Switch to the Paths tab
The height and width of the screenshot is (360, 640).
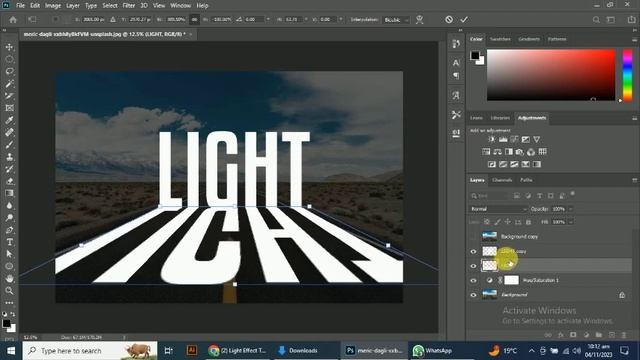tap(526, 180)
